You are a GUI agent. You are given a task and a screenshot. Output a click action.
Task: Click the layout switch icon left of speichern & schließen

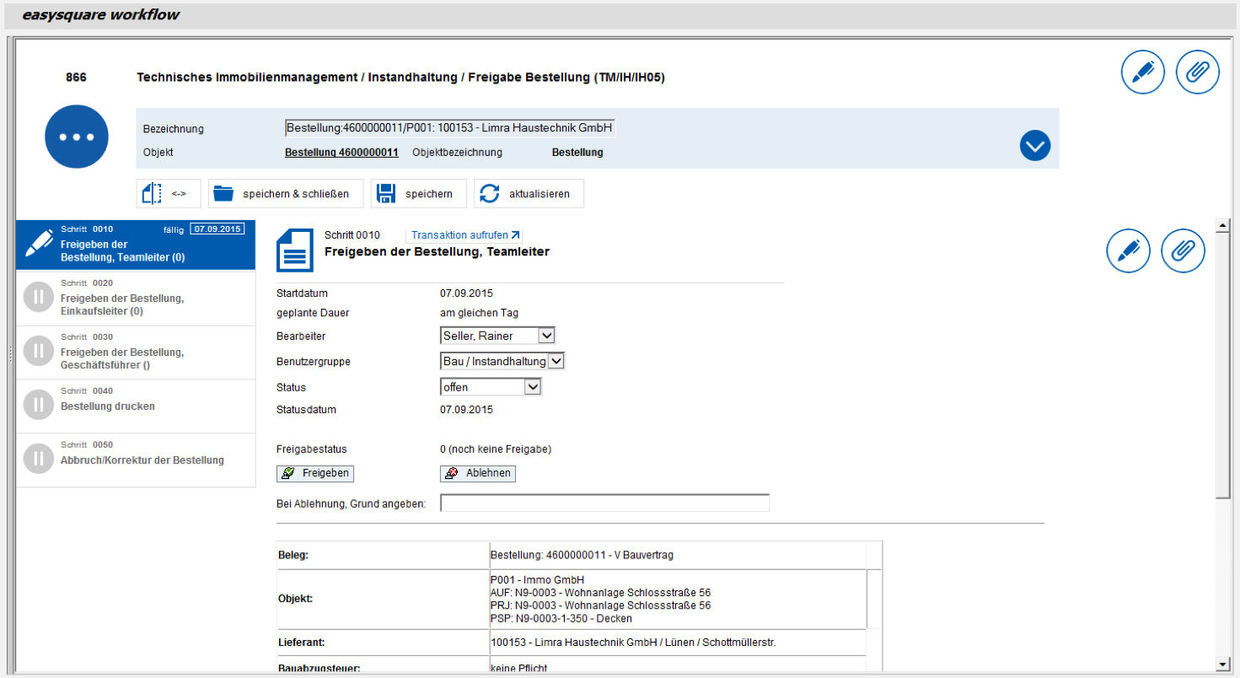point(166,192)
